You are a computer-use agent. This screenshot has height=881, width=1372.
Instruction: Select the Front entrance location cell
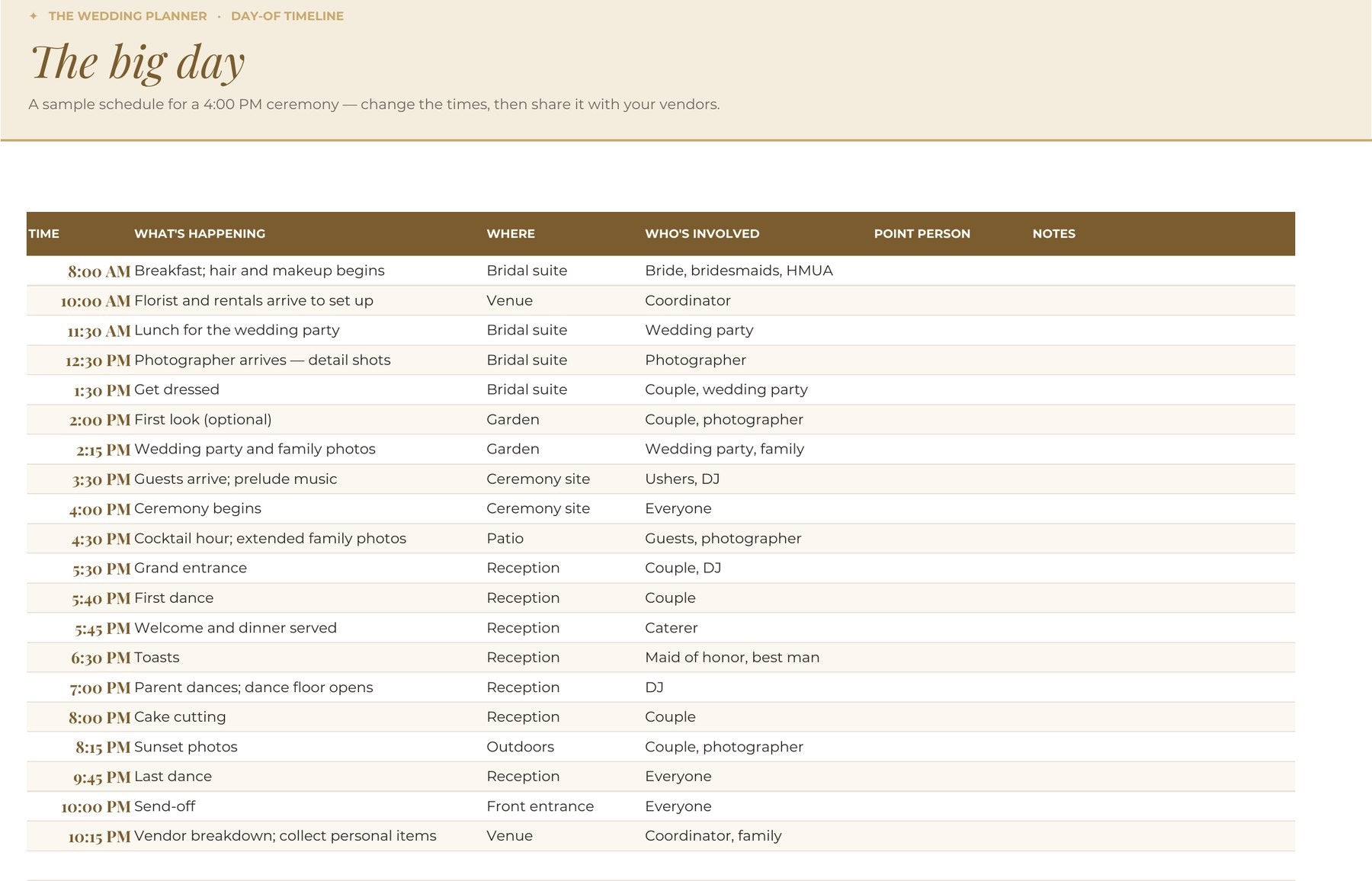click(x=540, y=806)
